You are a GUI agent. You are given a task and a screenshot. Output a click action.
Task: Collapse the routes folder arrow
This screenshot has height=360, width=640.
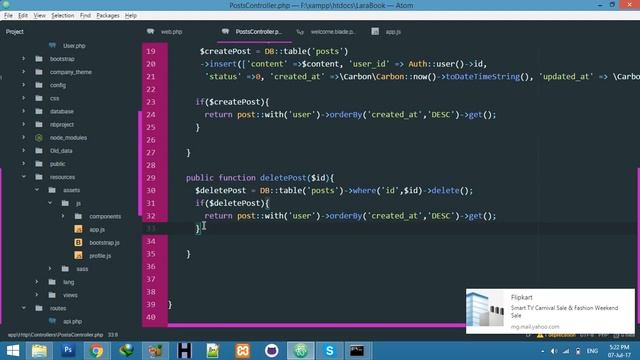pos(23,308)
